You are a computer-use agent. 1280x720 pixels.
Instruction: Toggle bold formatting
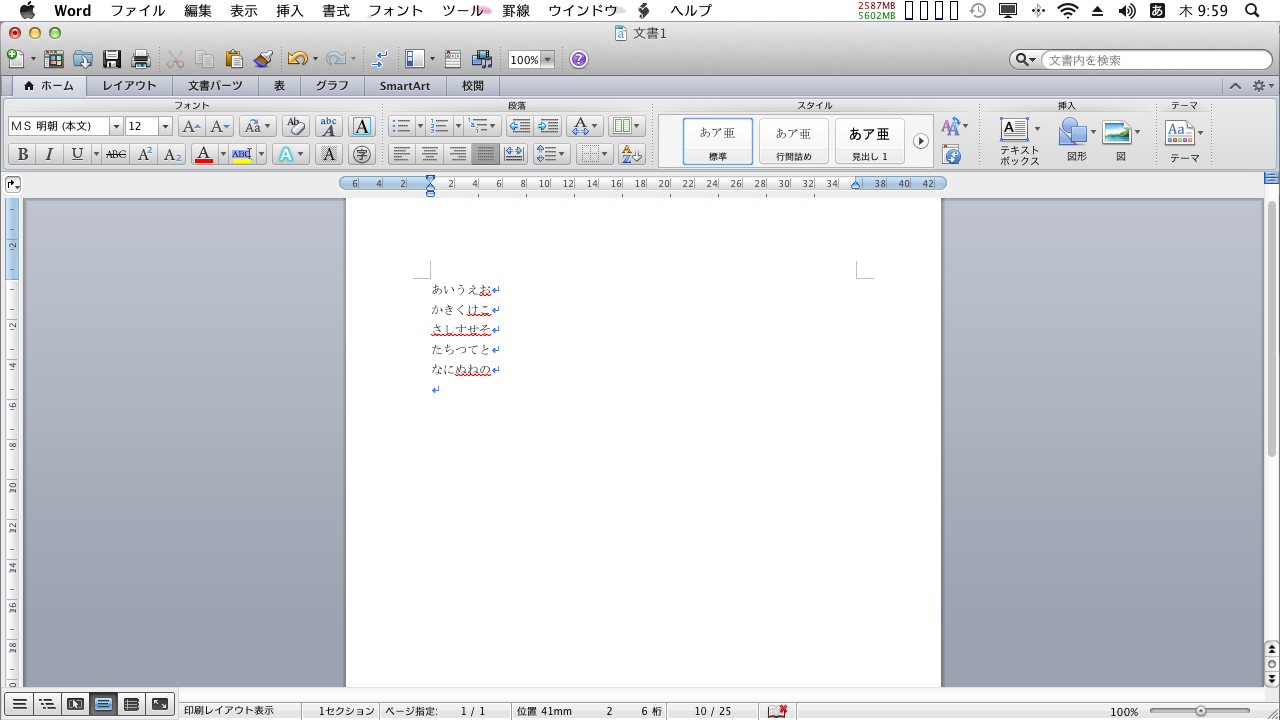point(22,154)
